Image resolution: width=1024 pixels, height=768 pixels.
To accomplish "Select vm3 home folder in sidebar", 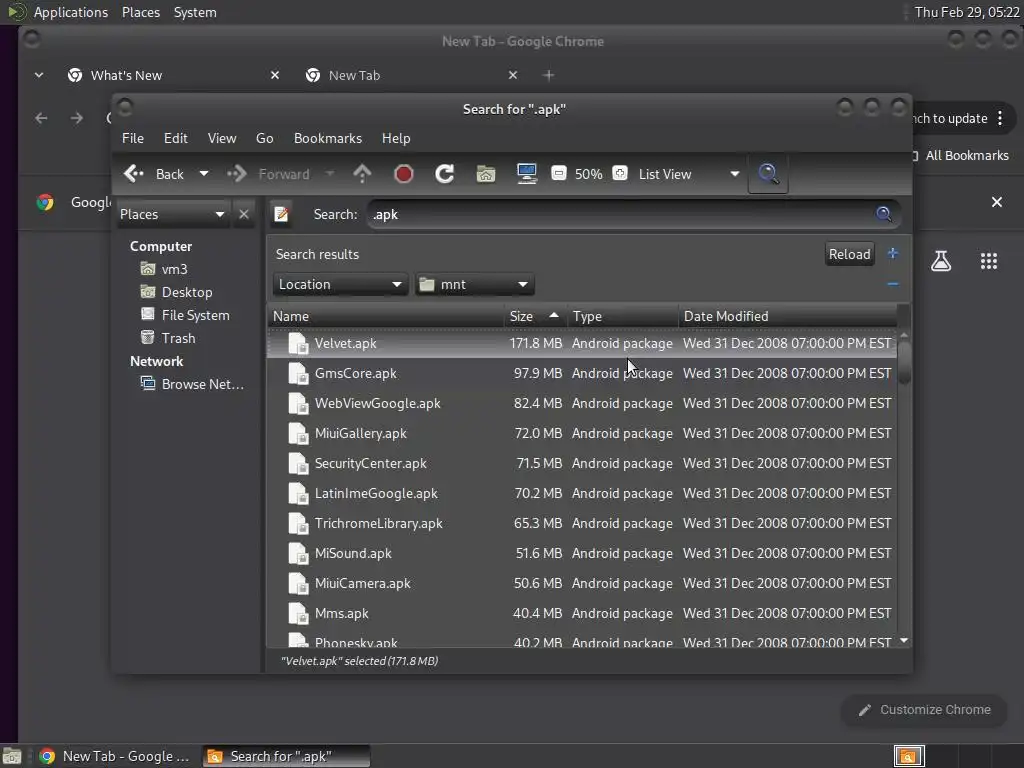I will (x=165, y=269).
